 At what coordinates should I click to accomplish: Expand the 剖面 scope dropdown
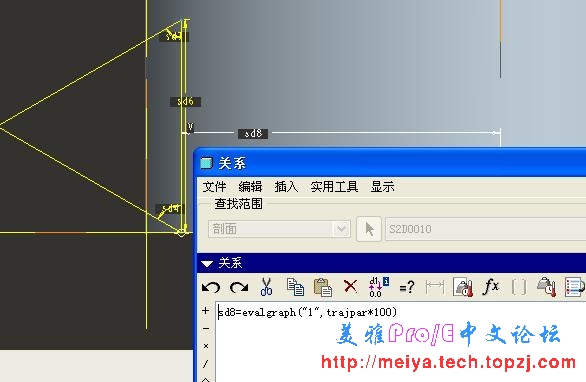point(341,229)
